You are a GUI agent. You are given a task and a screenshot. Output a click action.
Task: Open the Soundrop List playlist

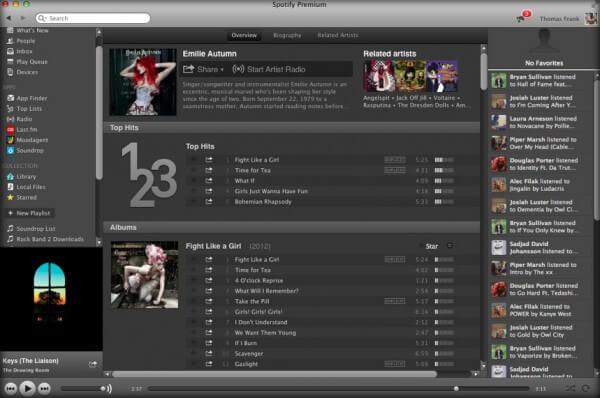pyautogui.click(x=31, y=228)
